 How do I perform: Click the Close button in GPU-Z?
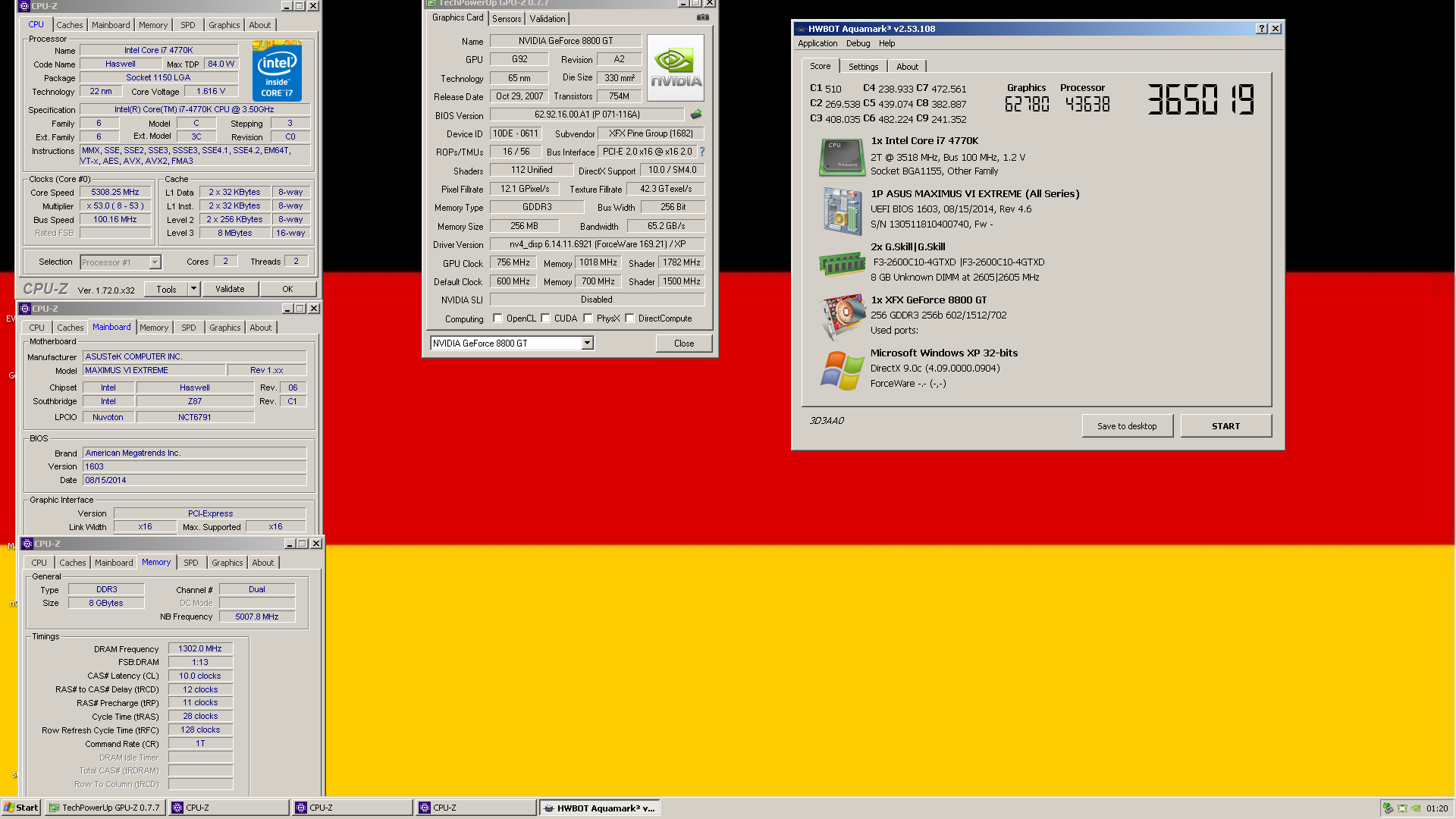tap(684, 344)
